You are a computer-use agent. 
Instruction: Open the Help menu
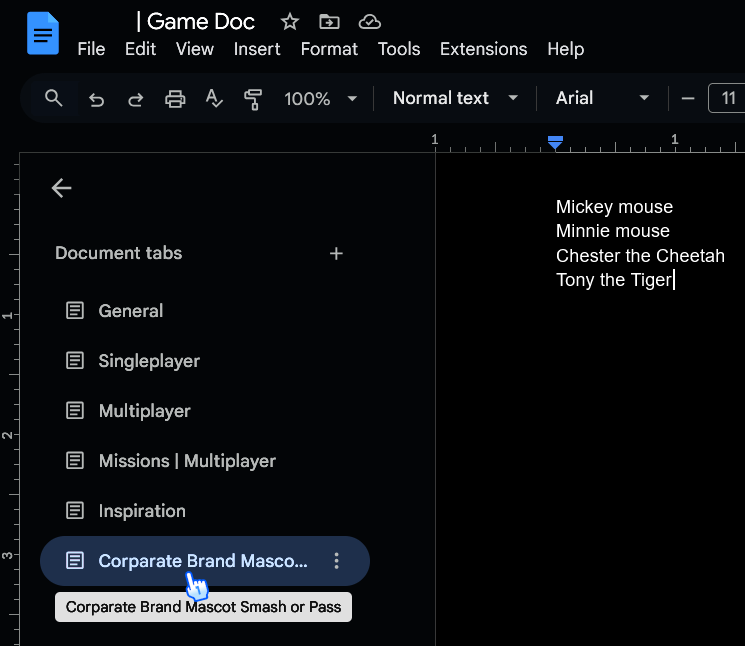tap(565, 49)
